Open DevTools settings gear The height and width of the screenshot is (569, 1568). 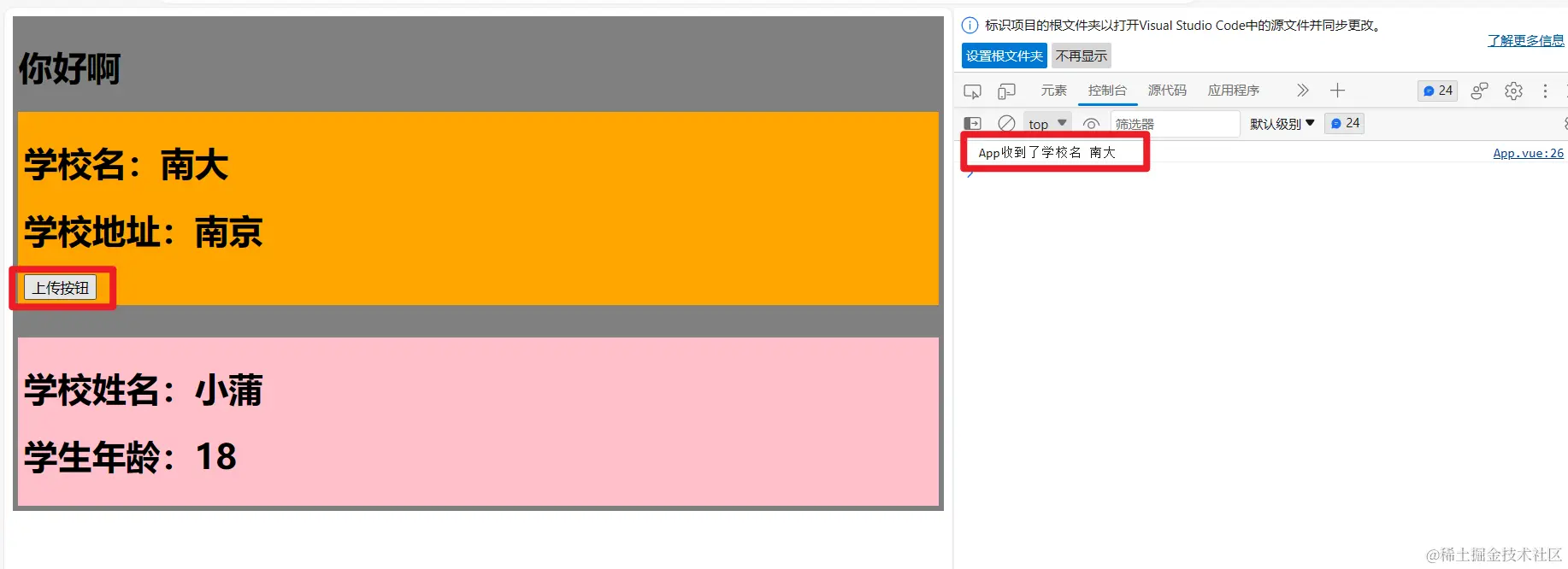pos(1513,91)
